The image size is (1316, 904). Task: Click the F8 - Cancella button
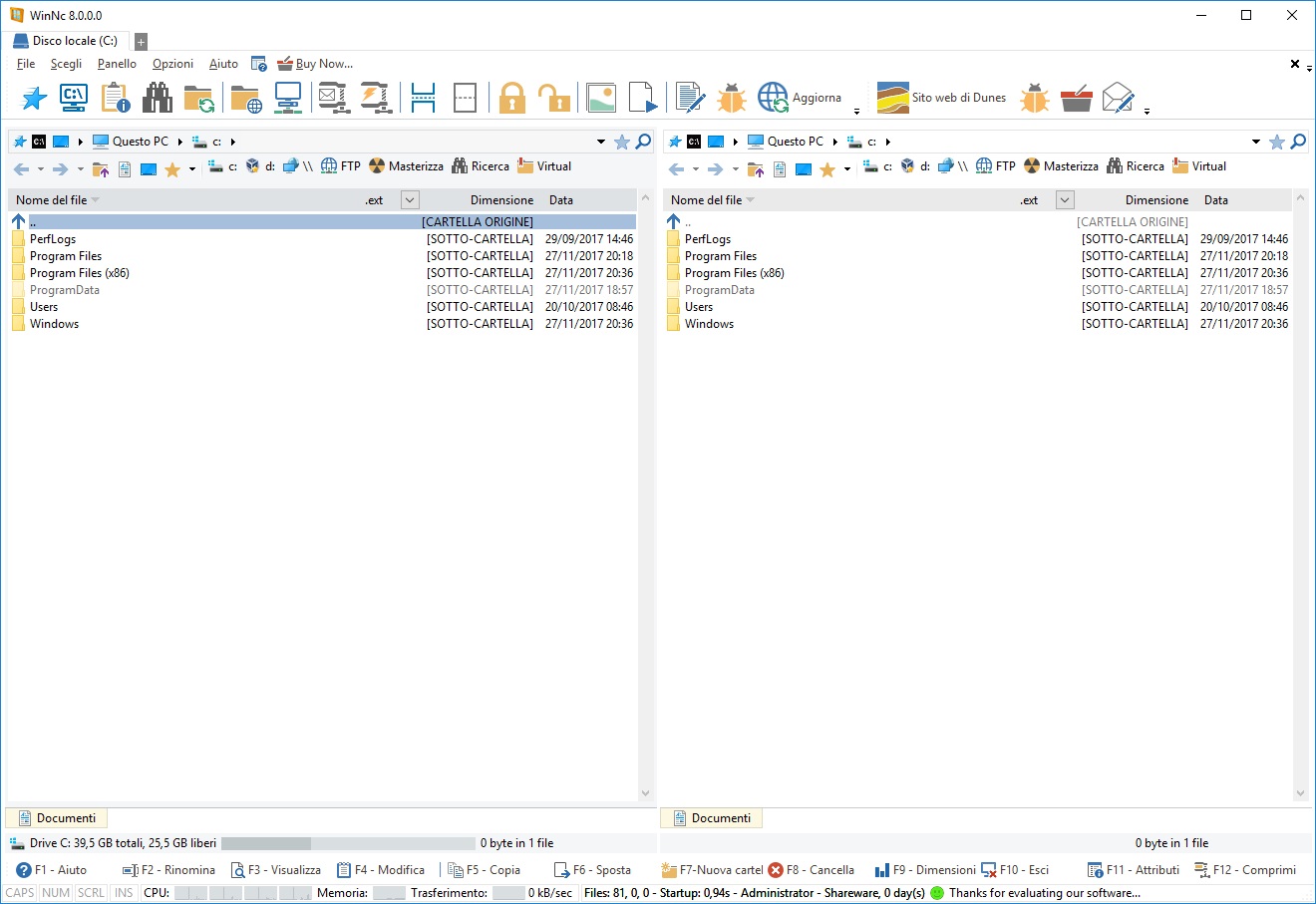(x=812, y=870)
